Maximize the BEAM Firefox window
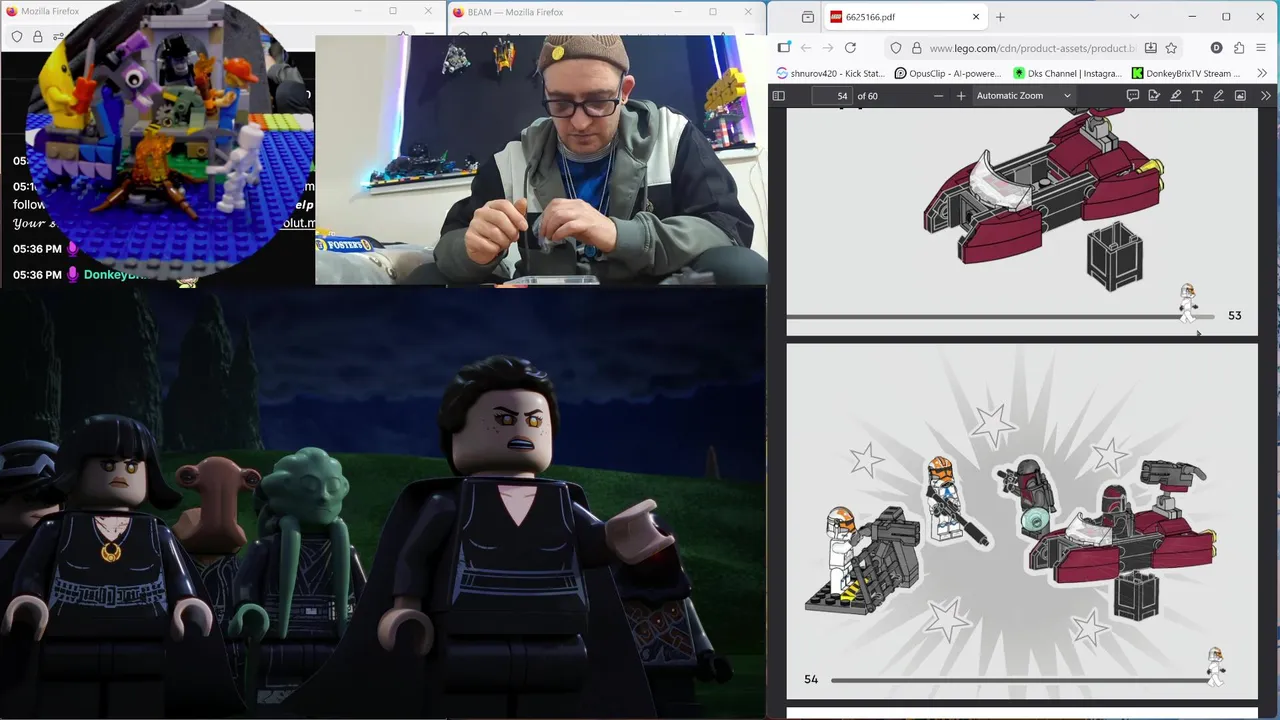The width and height of the screenshot is (1280, 720). click(x=713, y=11)
